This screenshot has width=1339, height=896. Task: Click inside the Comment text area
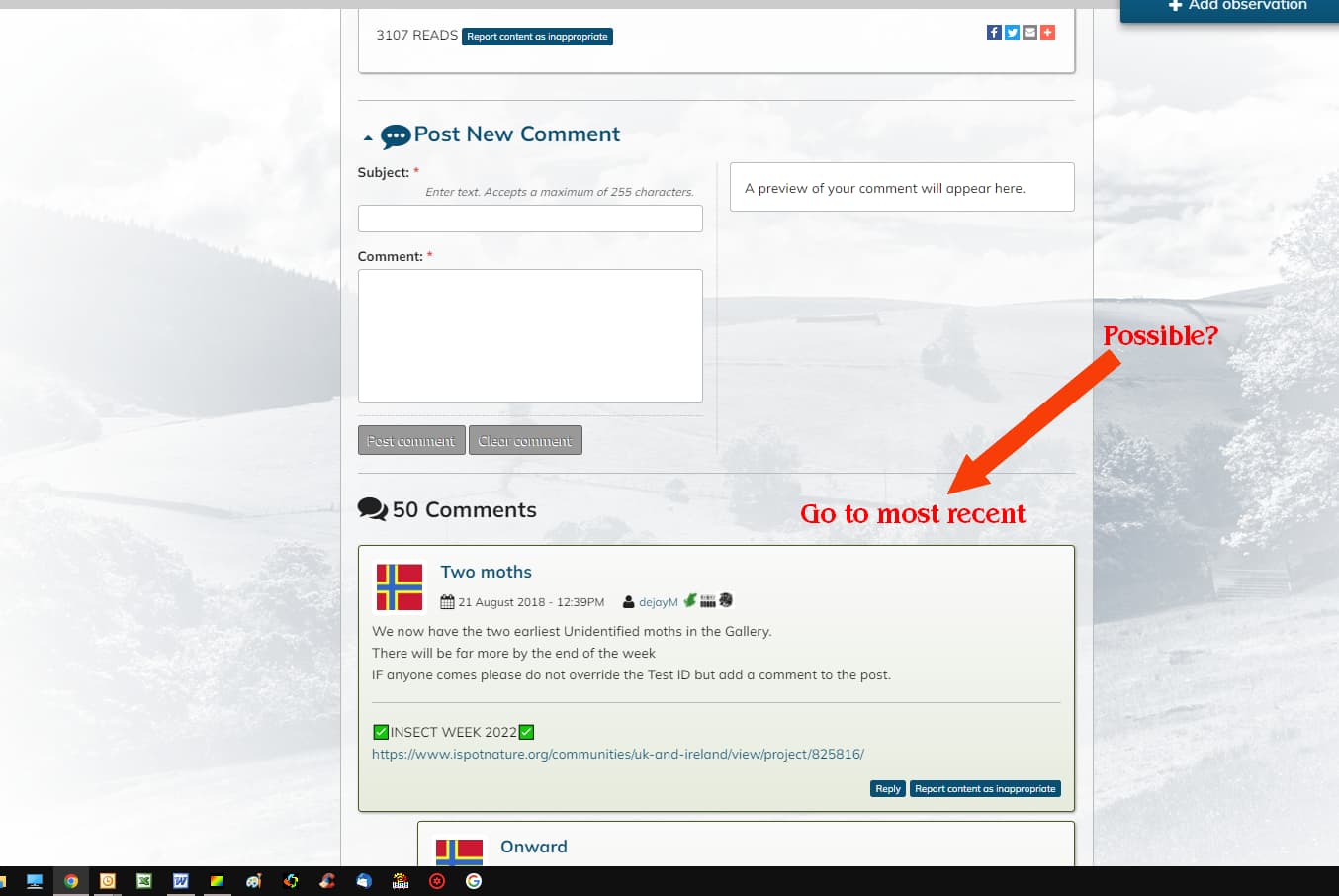coord(530,335)
